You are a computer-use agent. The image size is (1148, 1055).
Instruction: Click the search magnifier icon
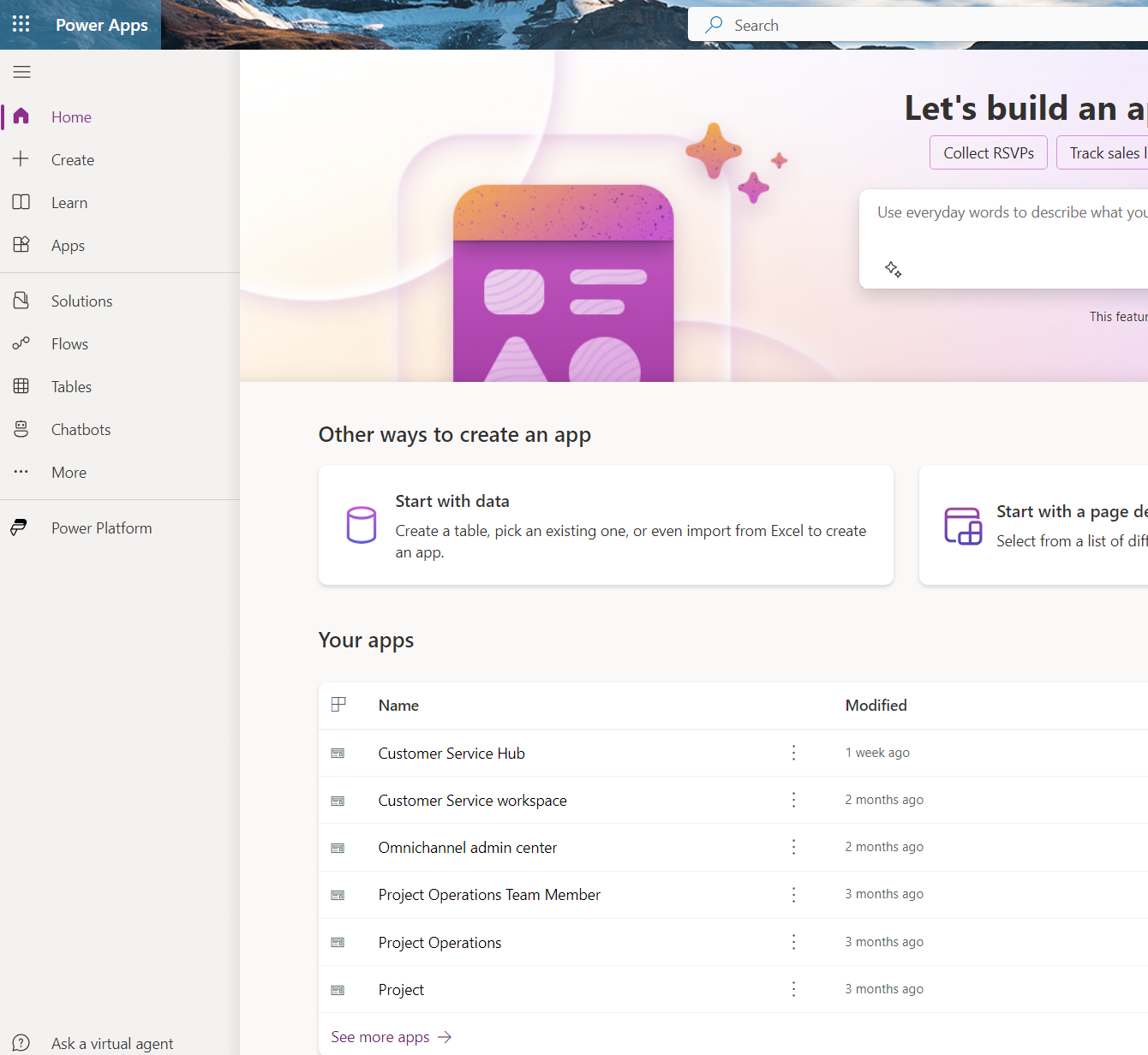714,25
